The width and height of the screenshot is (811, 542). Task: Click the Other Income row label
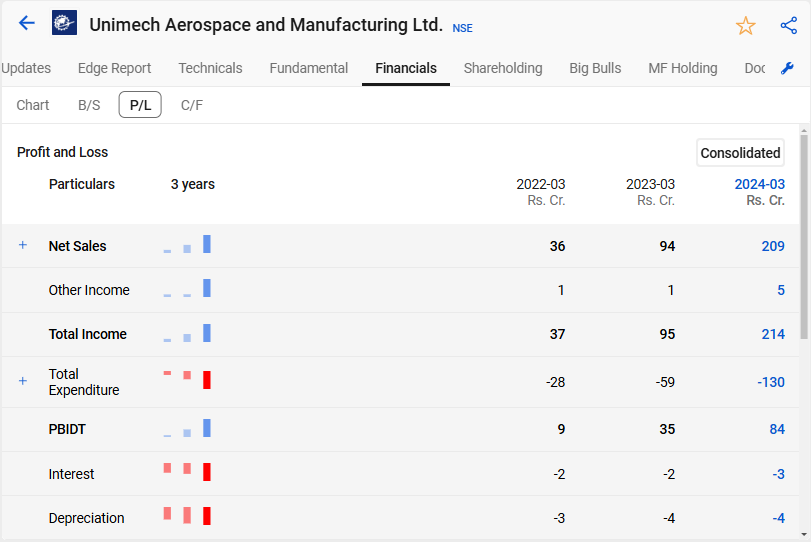pyautogui.click(x=89, y=290)
